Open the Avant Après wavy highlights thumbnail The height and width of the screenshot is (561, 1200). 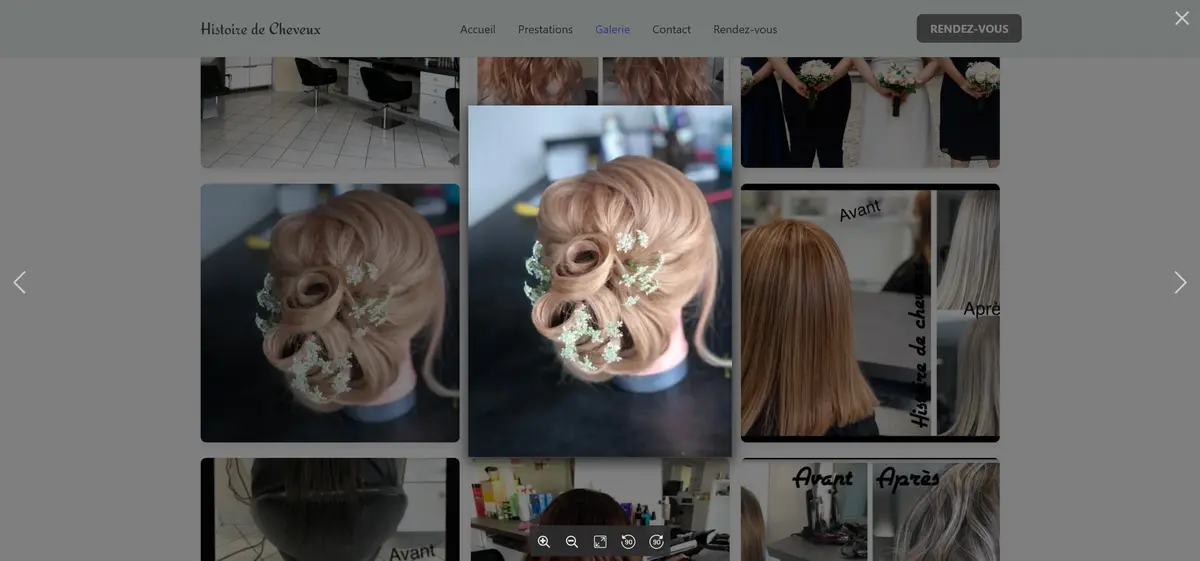(870, 509)
